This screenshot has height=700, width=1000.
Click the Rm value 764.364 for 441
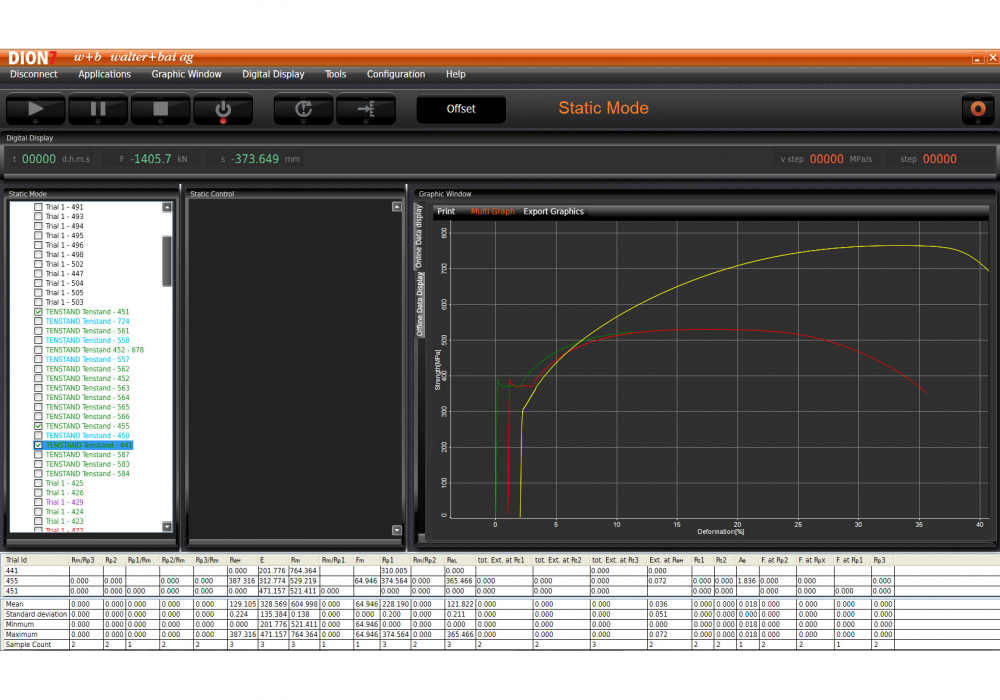[304, 571]
